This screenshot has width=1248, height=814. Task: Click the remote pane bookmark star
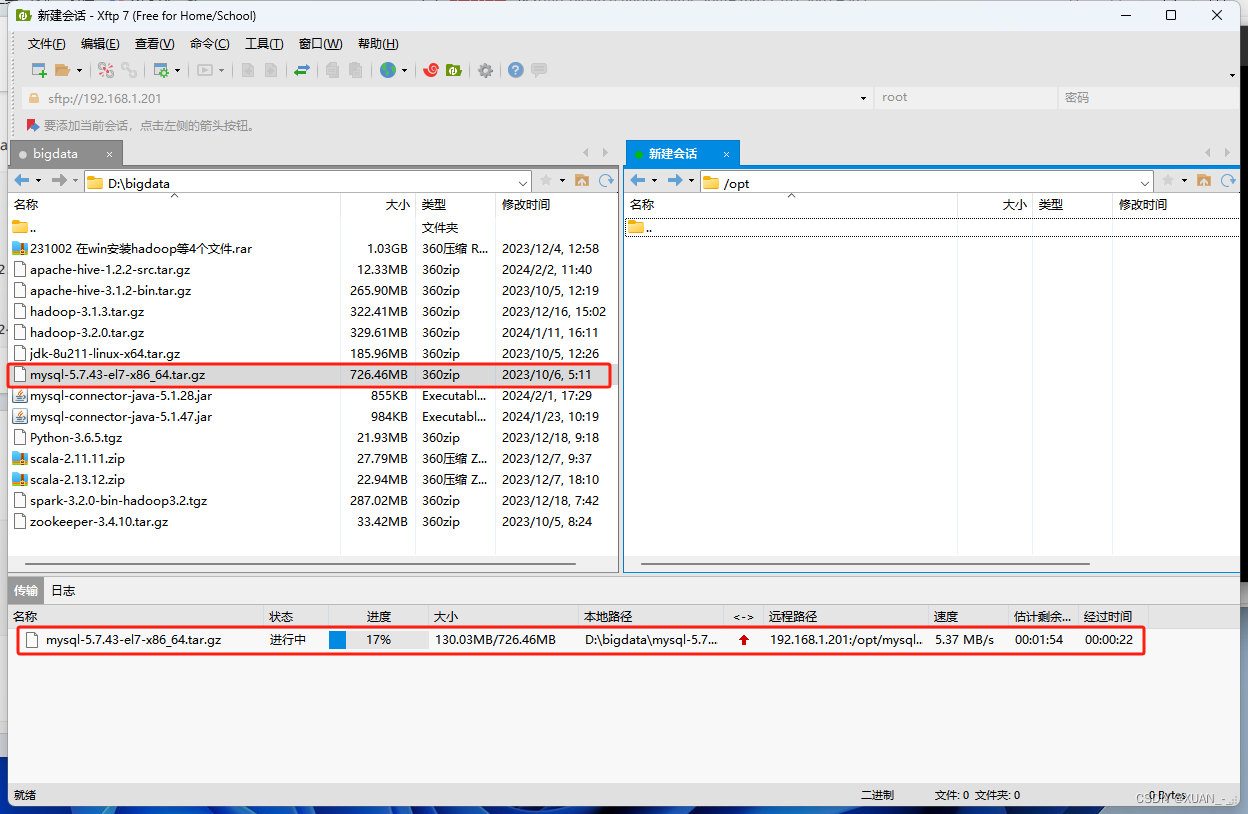pyautogui.click(x=1168, y=181)
